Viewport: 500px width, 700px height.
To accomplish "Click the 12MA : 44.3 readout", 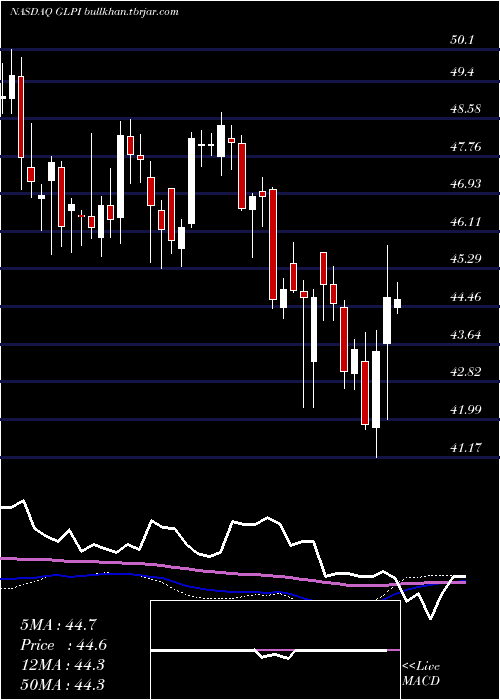I will [x=62, y=665].
